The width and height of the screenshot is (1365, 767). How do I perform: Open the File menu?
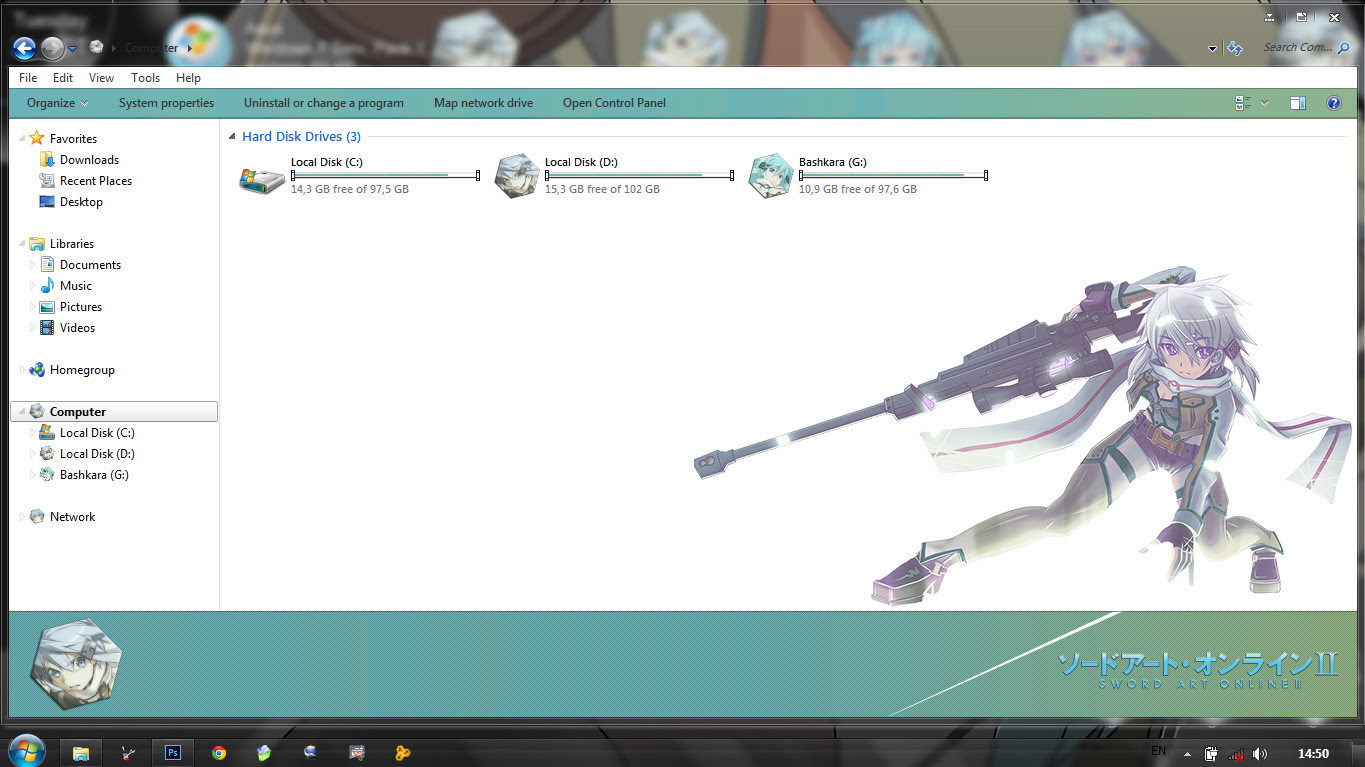28,78
